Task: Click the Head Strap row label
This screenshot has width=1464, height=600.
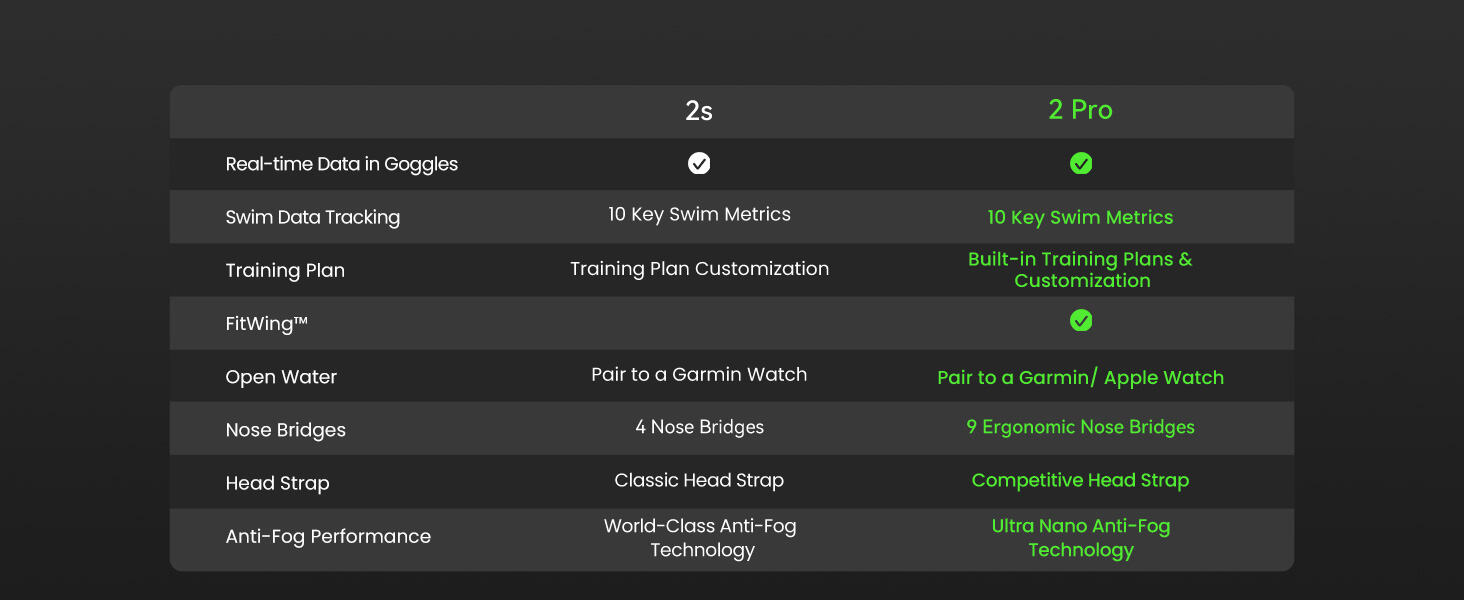Action: (x=277, y=483)
